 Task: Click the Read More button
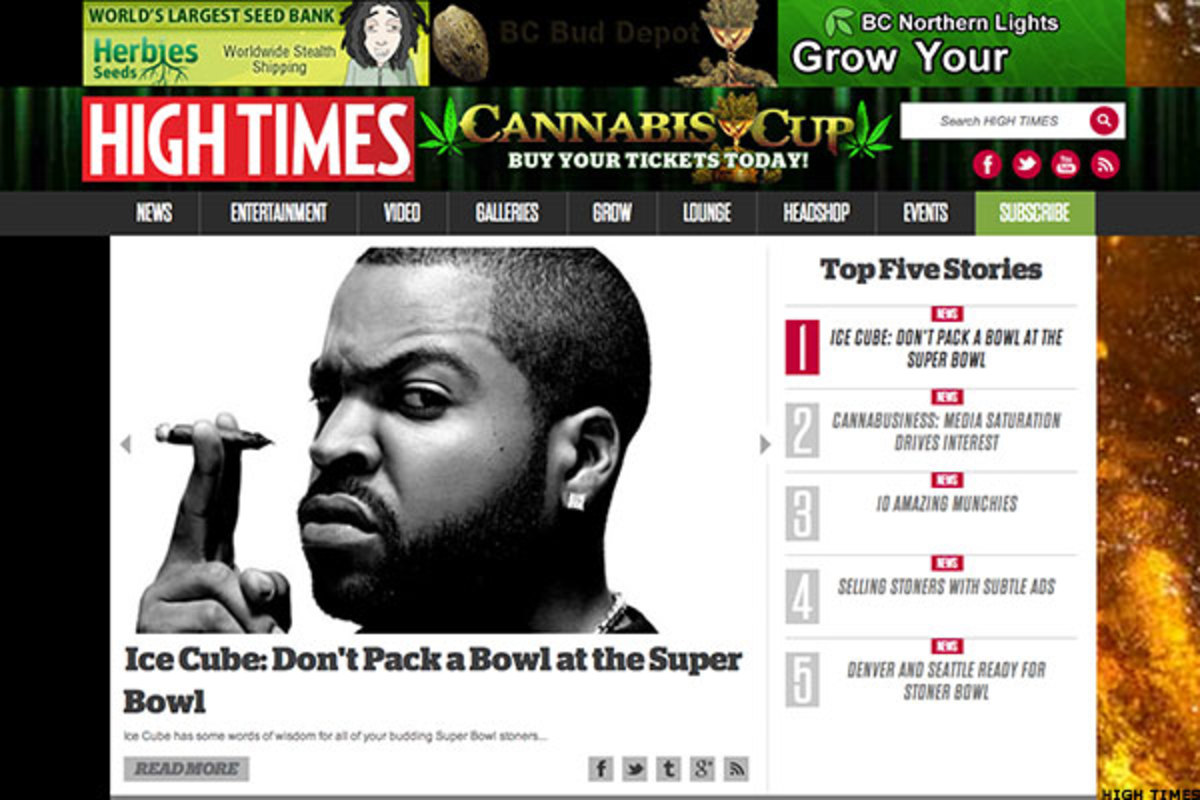186,768
